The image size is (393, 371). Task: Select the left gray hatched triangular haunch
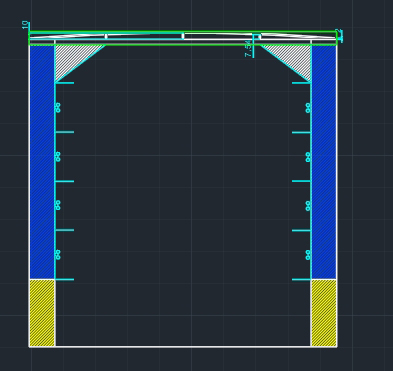pos(72,57)
